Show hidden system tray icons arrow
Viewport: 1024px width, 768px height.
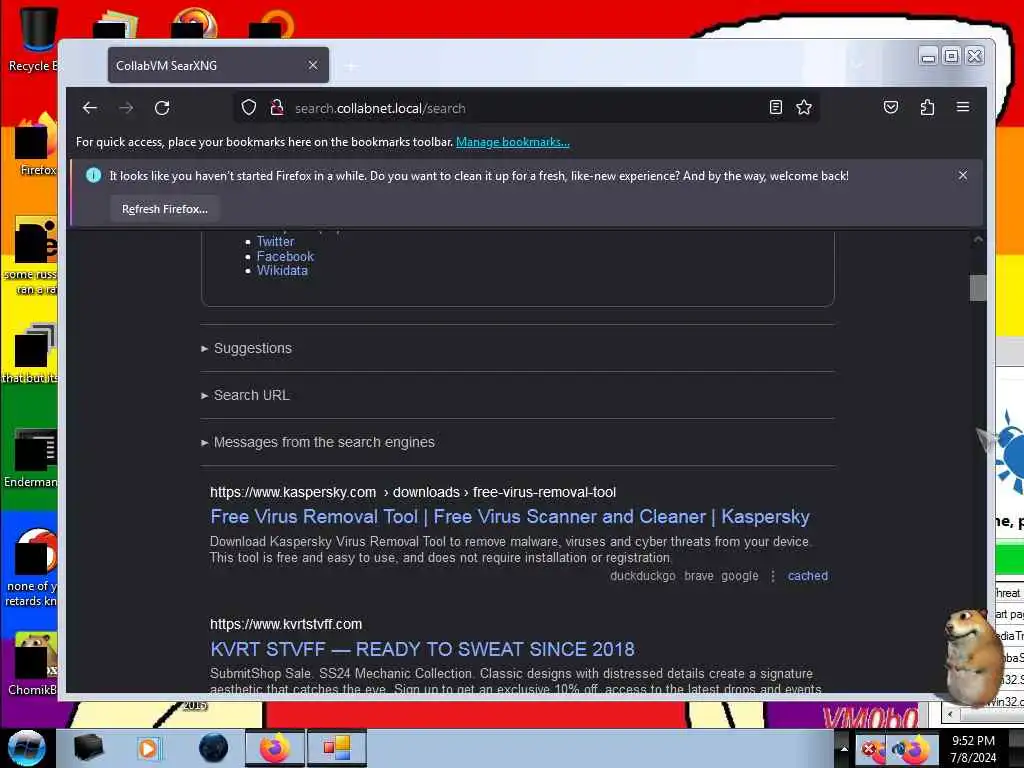(843, 748)
